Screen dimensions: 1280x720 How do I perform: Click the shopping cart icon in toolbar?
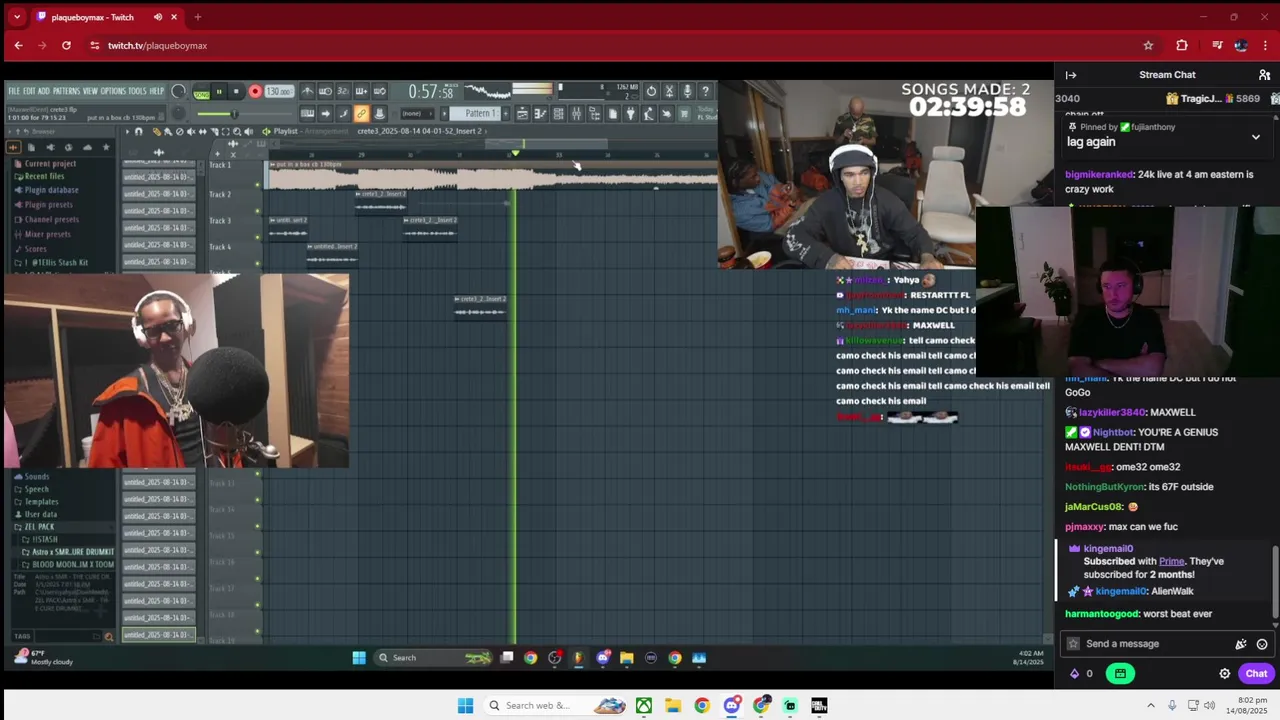coord(684,114)
